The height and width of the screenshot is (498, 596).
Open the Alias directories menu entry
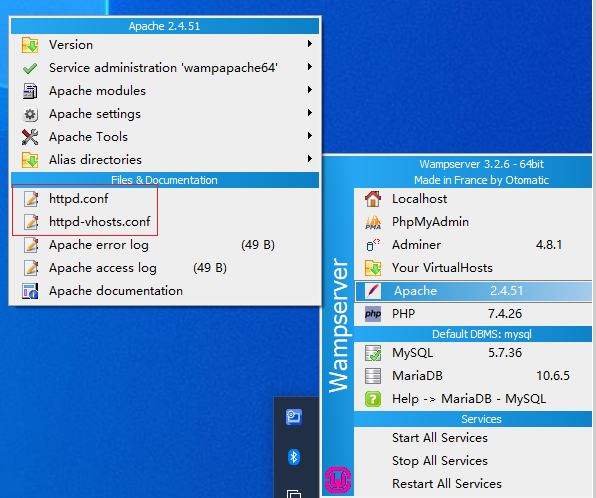[x=165, y=160]
